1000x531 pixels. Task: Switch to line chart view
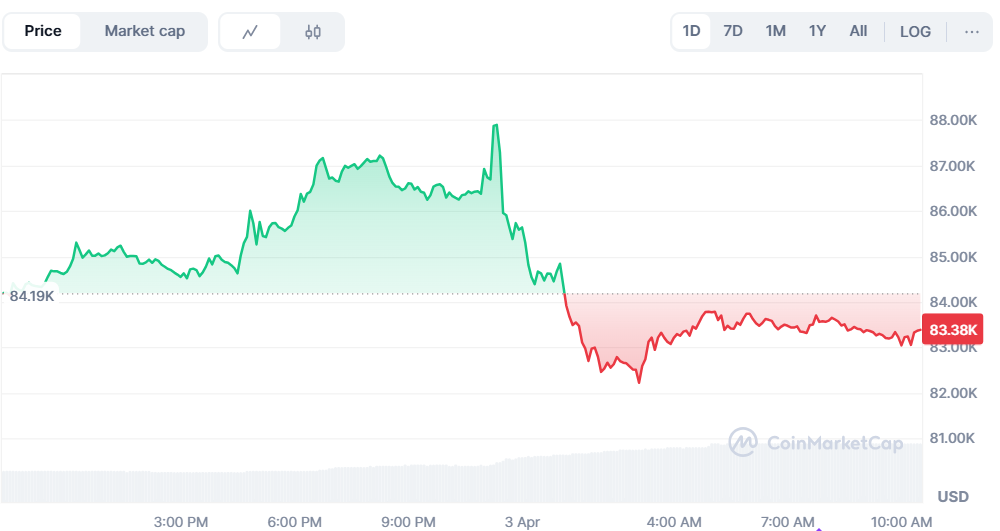click(x=250, y=32)
